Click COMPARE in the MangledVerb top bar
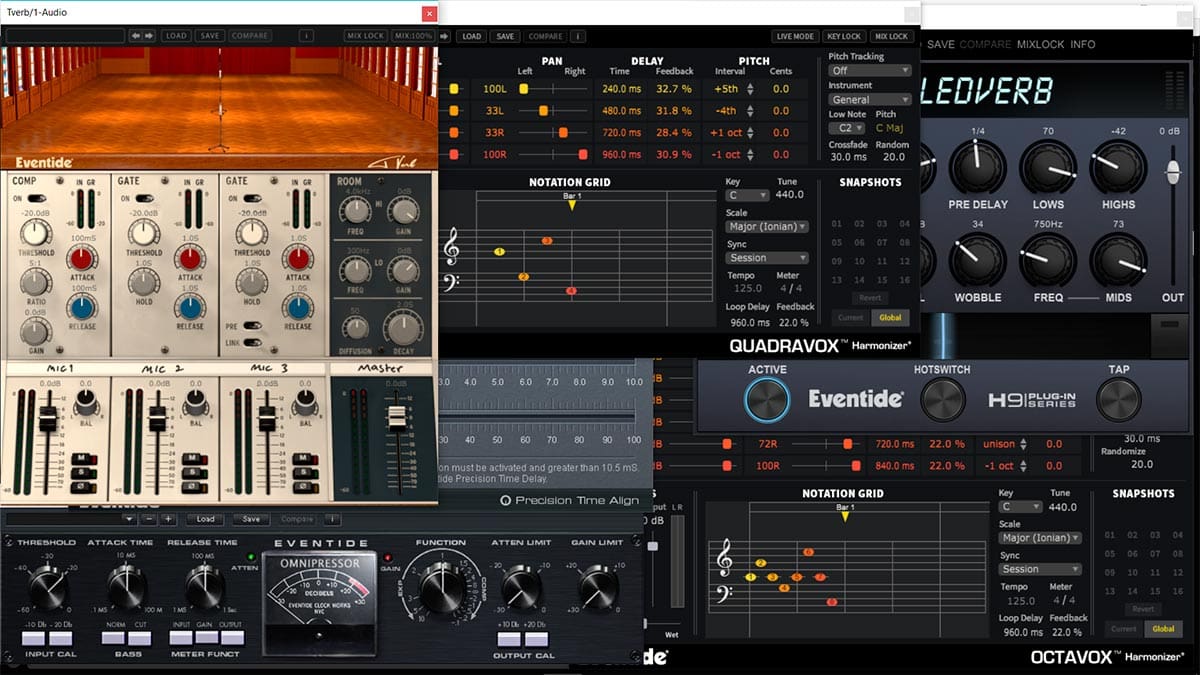The width and height of the screenshot is (1200, 675). [985, 44]
